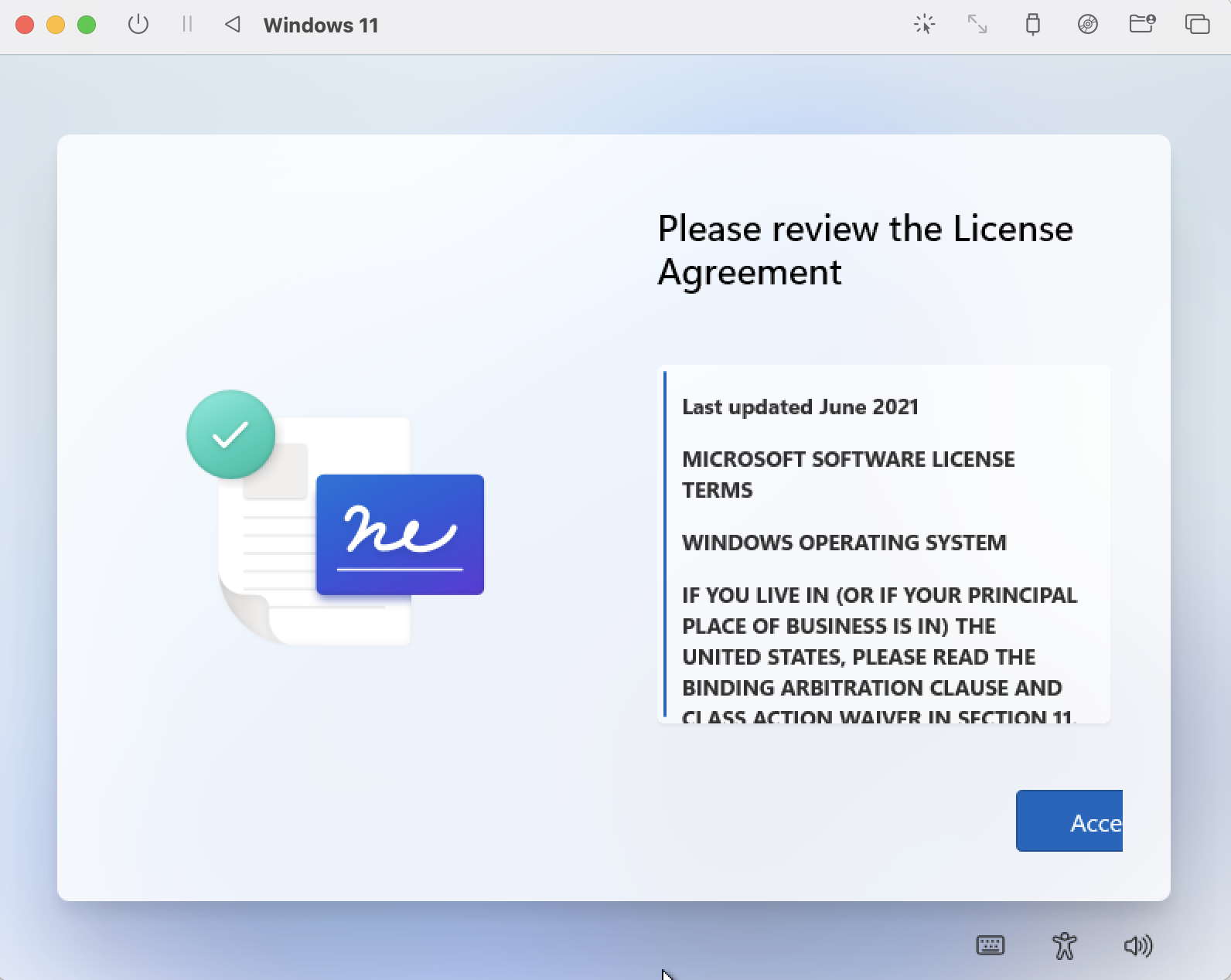1231x980 pixels.
Task: Click the Accept button
Action: tap(1069, 821)
